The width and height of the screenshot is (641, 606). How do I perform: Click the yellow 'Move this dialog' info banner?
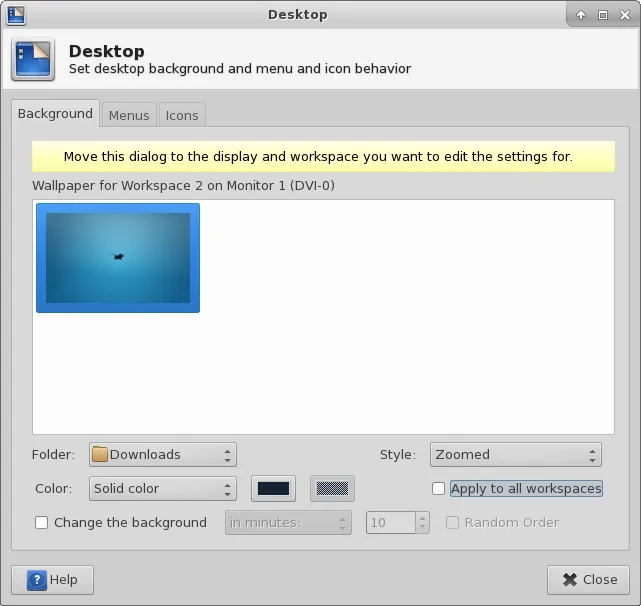coord(323,157)
